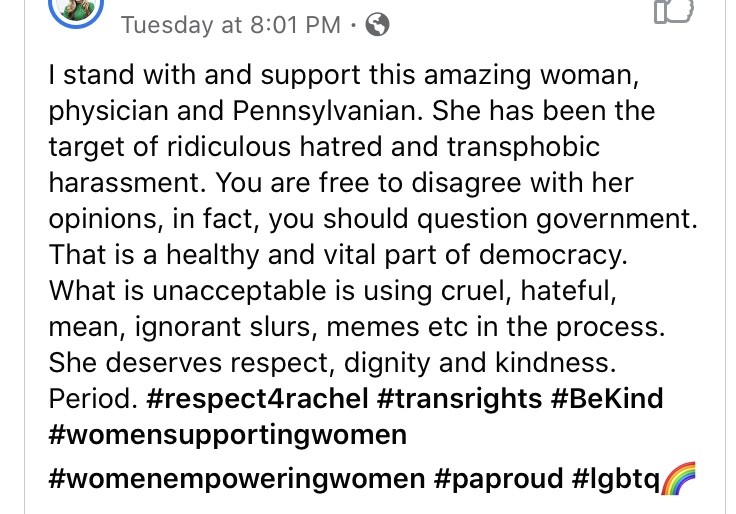Click the #paproud hashtag

(499, 480)
